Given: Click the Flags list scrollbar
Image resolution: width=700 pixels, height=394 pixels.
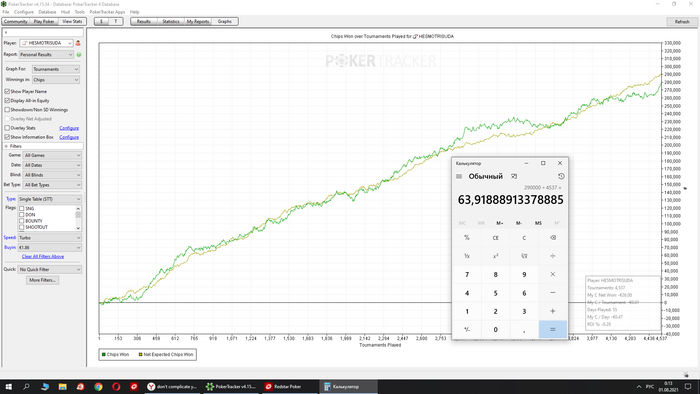Looking at the screenshot, I should (x=79, y=218).
